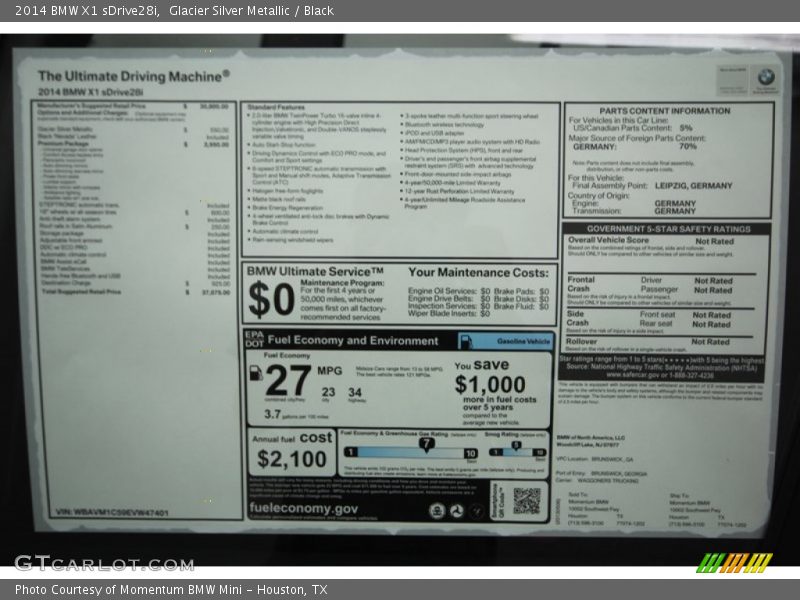The height and width of the screenshot is (600, 800).
Task: Select the Parts Content Information heading
Action: point(665,111)
